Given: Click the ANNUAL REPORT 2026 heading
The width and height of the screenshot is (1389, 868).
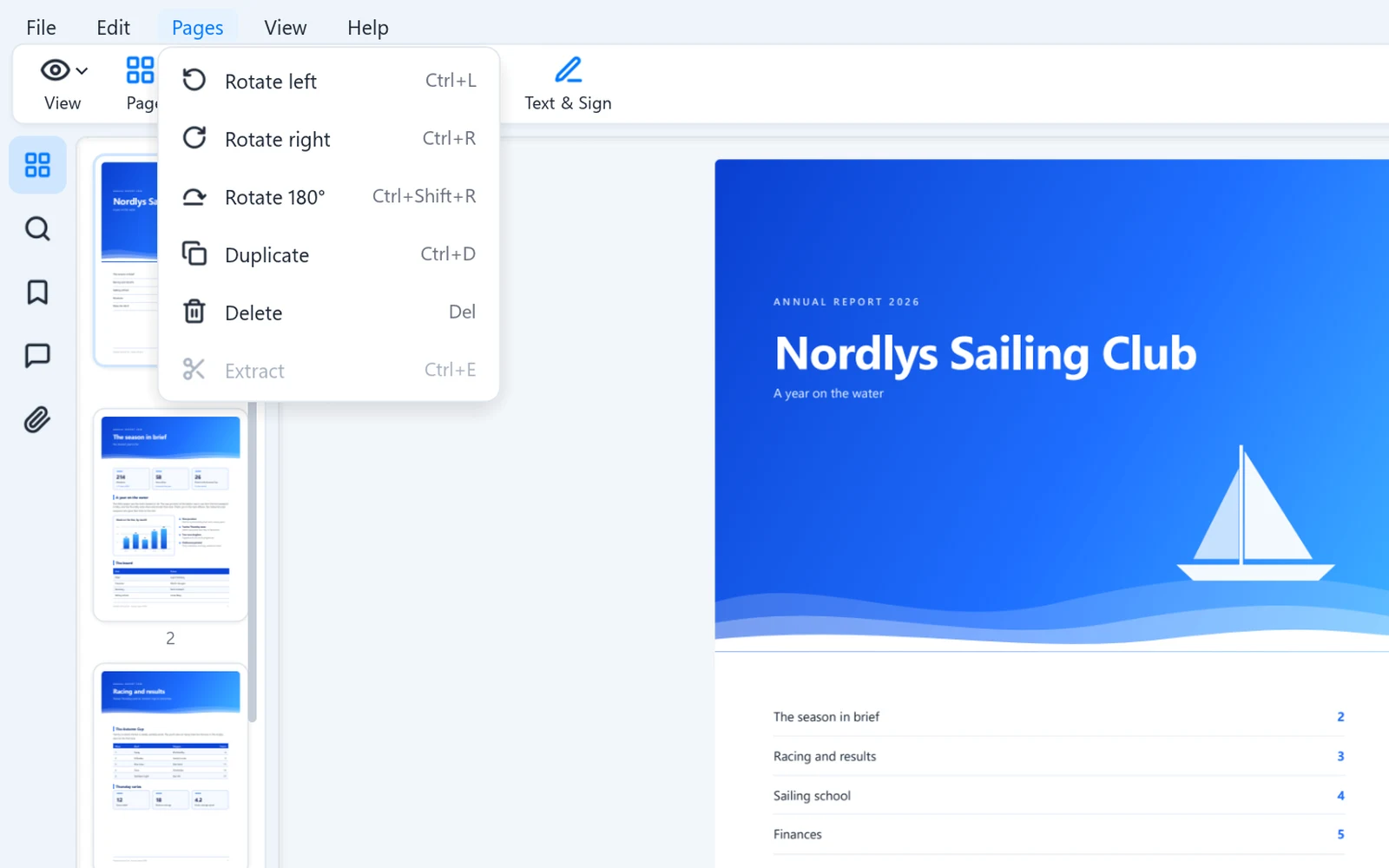Looking at the screenshot, I should pos(846,302).
